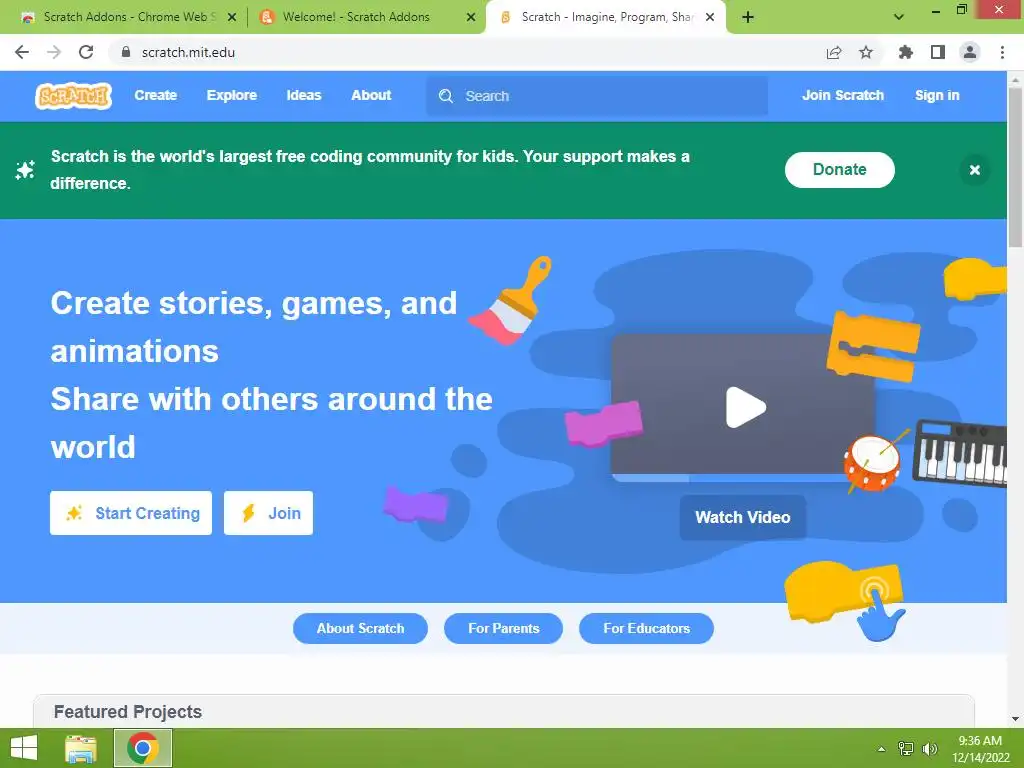Open the For Parents page

pyautogui.click(x=504, y=628)
